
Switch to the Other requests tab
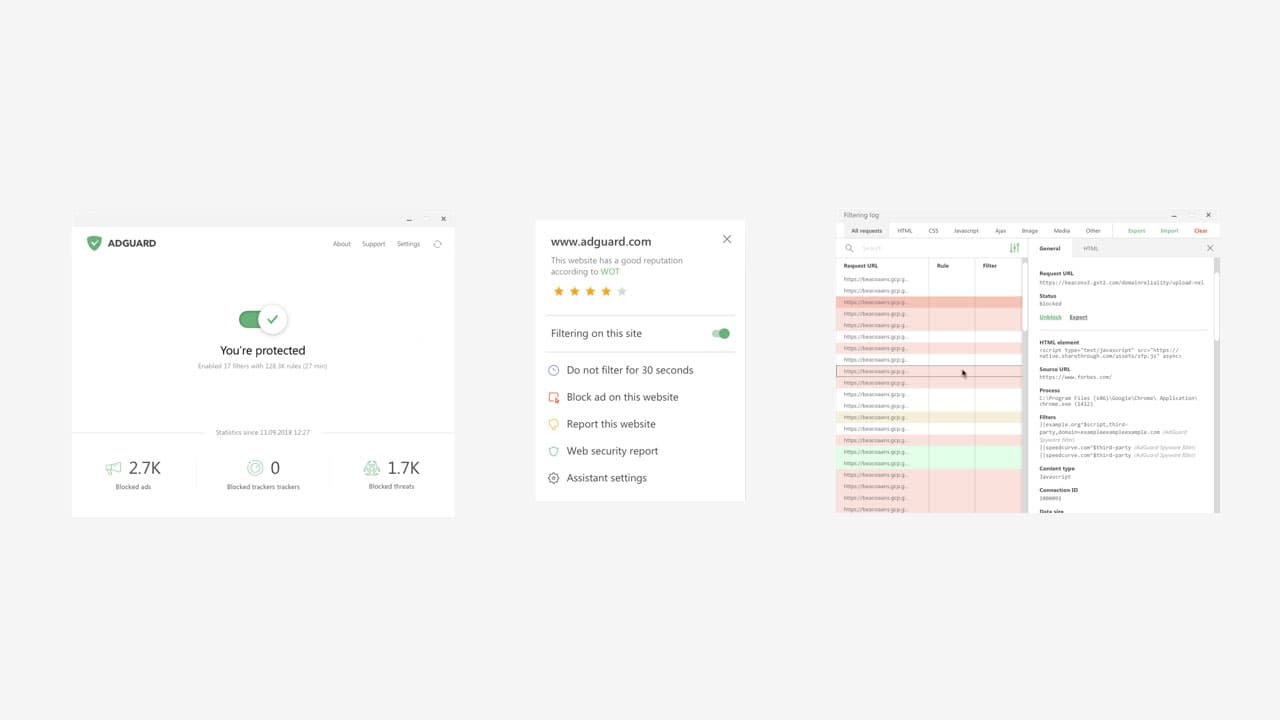click(1093, 231)
